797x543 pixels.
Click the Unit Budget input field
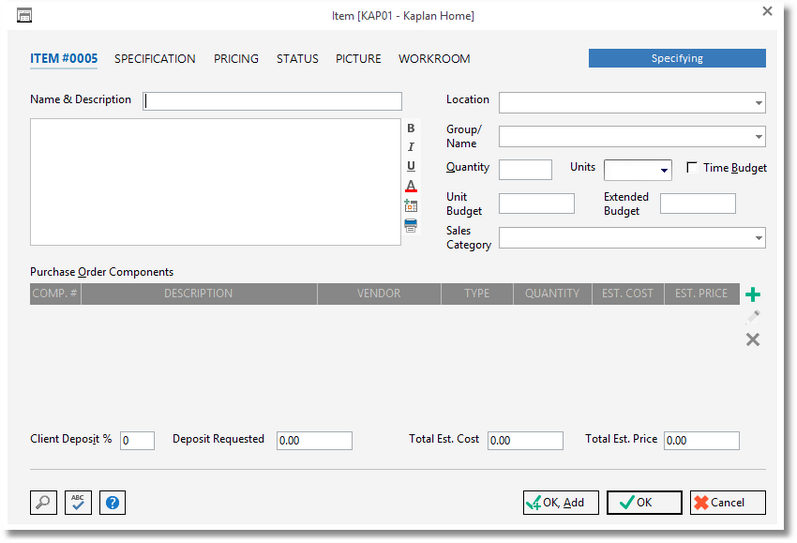(x=537, y=203)
